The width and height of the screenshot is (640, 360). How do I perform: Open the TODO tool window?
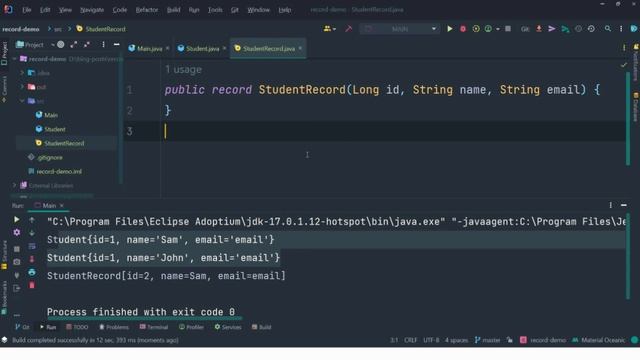[77, 327]
